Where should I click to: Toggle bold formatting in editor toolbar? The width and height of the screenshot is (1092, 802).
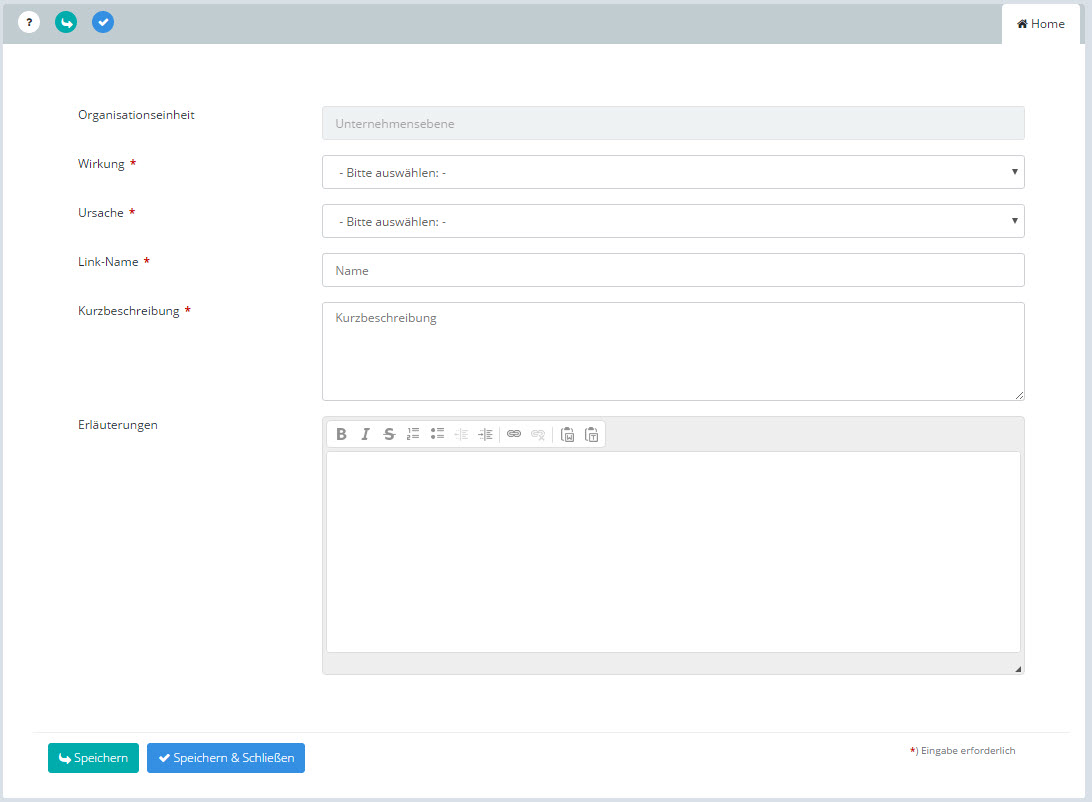(x=341, y=434)
